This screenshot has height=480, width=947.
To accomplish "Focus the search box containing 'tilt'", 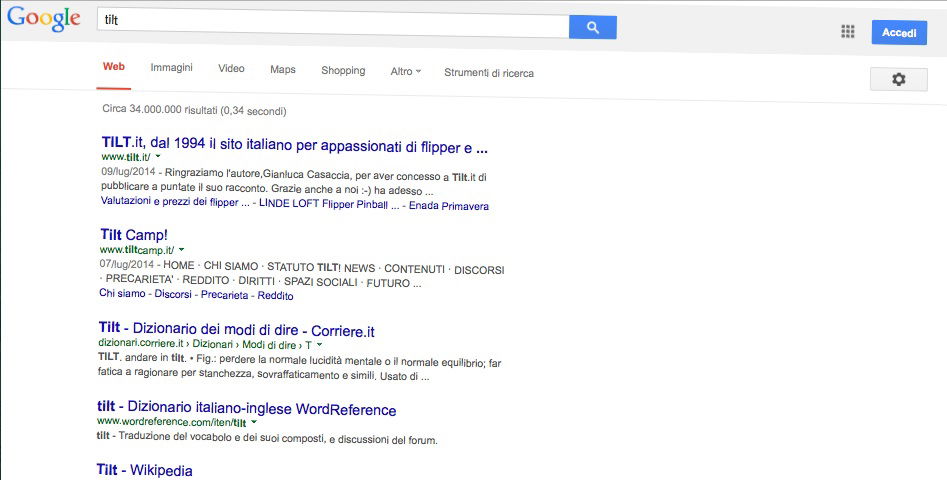I will click(x=333, y=23).
